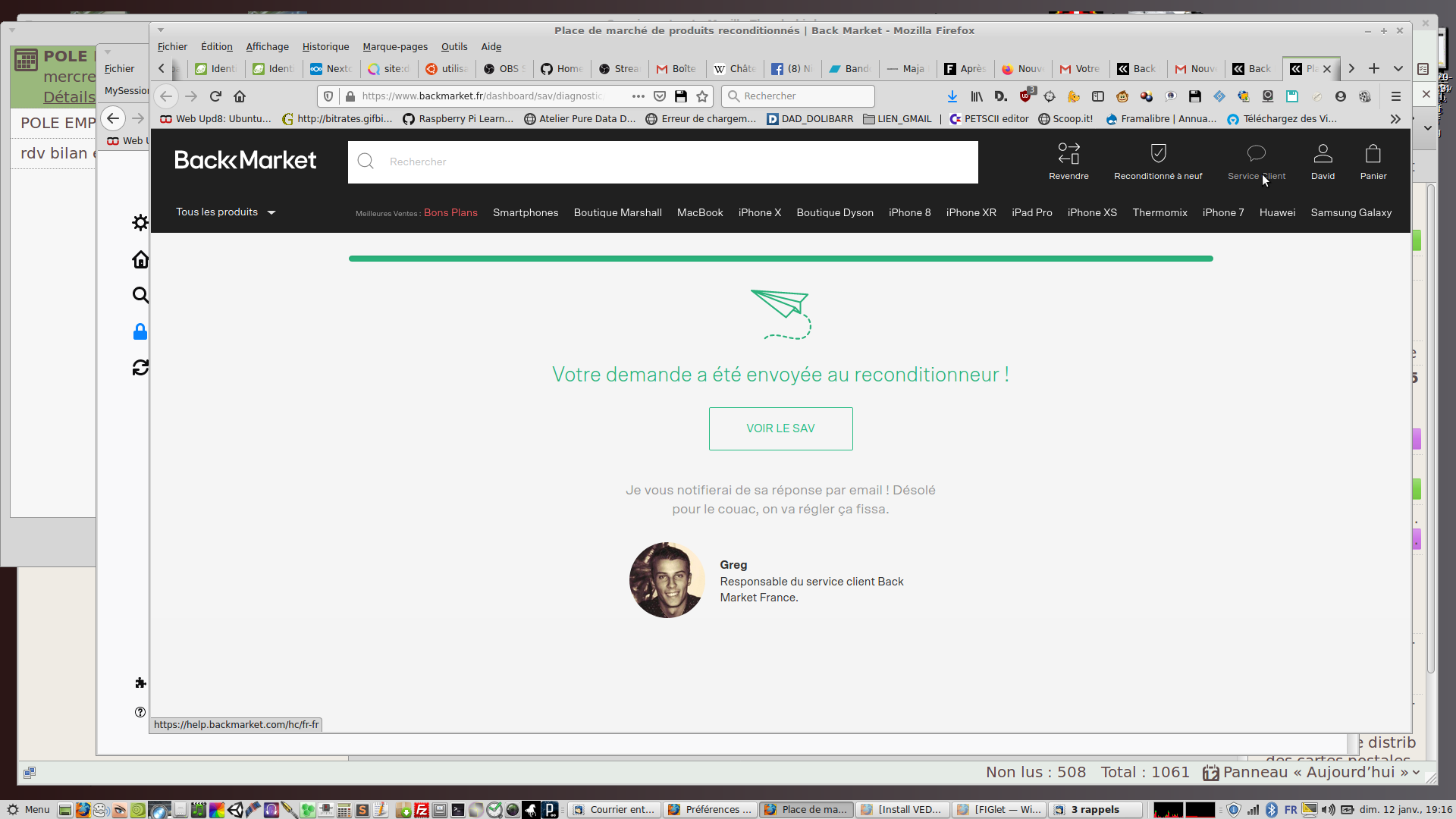Open the Historique menu
Screen dimensions: 1456x819
pyautogui.click(x=325, y=47)
